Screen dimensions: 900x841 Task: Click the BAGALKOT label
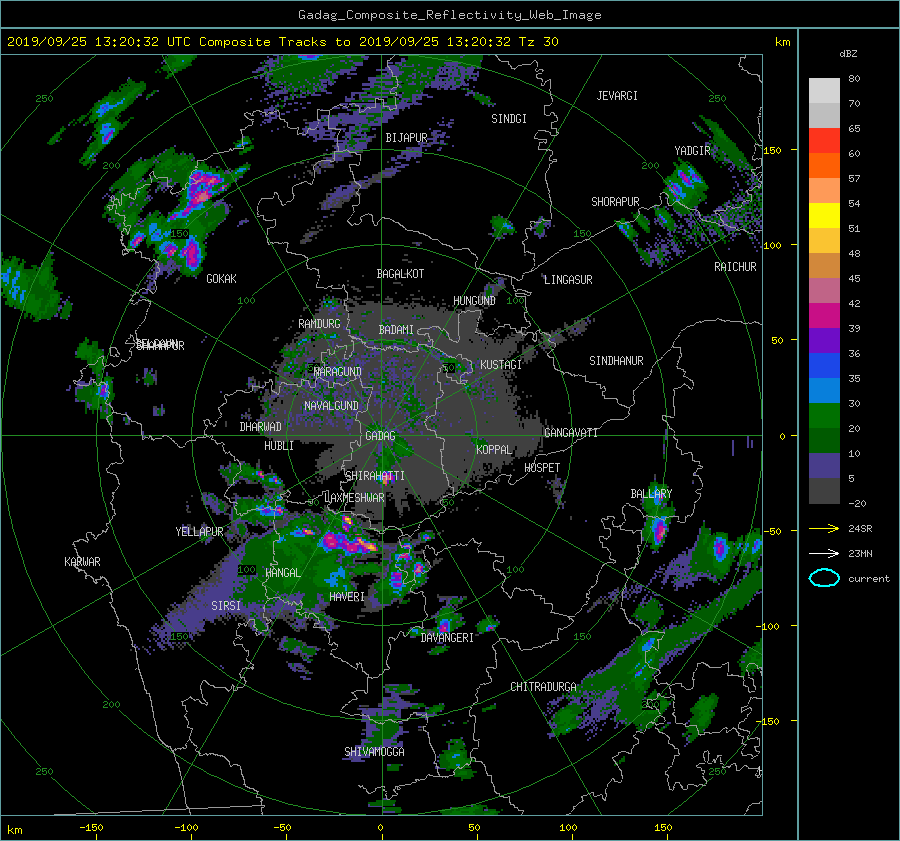click(x=400, y=274)
